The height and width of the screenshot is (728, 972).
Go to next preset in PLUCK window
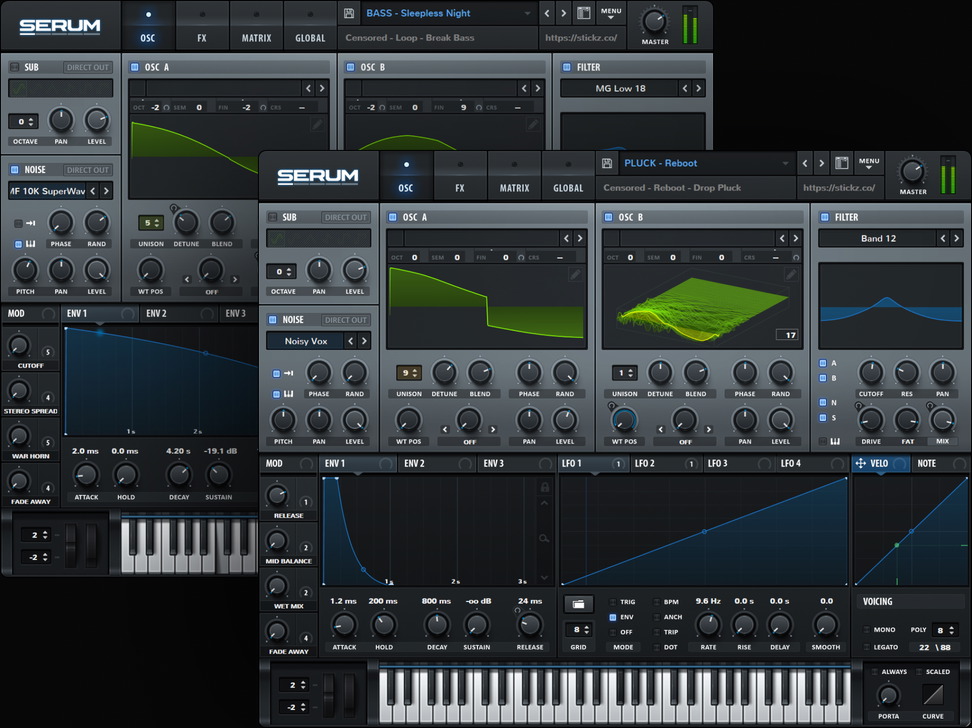coord(821,163)
